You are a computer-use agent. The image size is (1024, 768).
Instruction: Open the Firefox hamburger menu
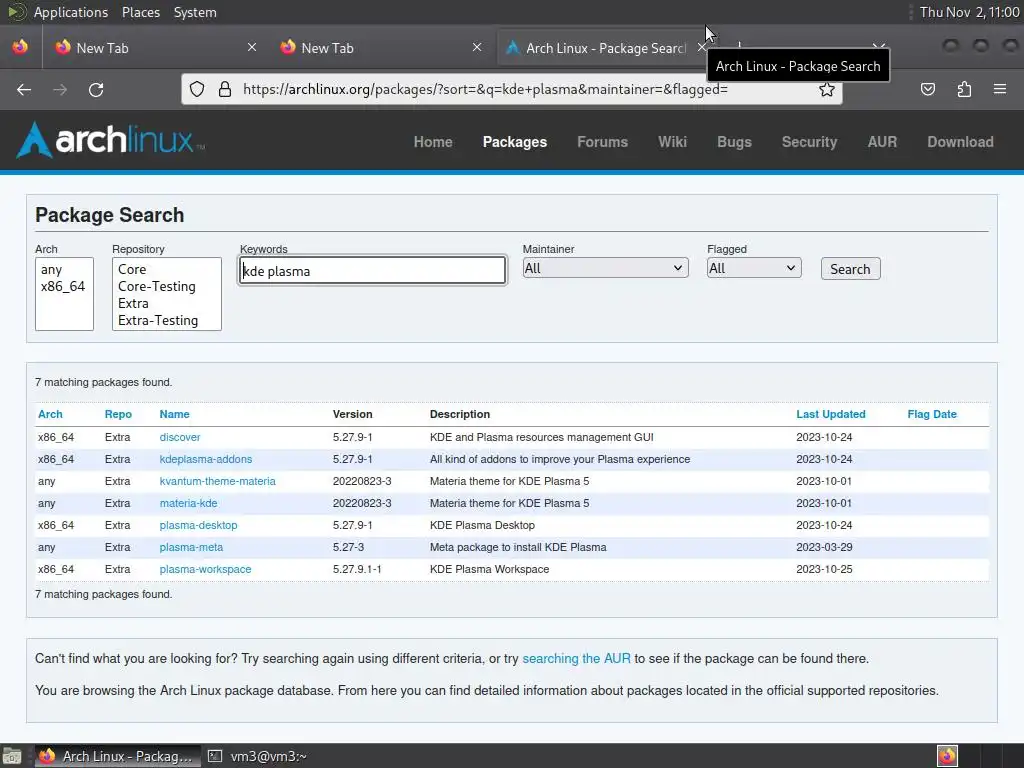click(1000, 89)
